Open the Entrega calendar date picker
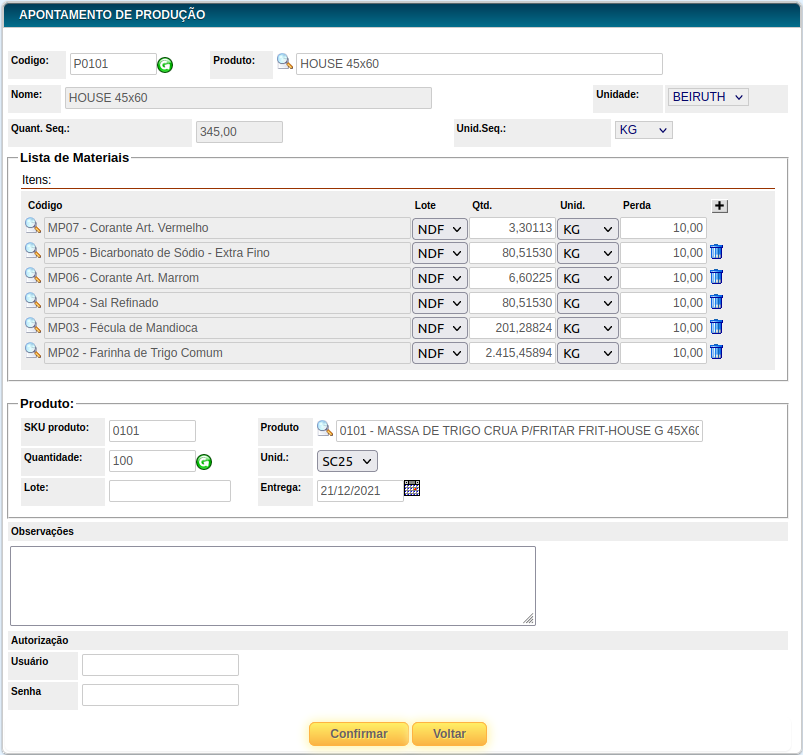 click(412, 488)
